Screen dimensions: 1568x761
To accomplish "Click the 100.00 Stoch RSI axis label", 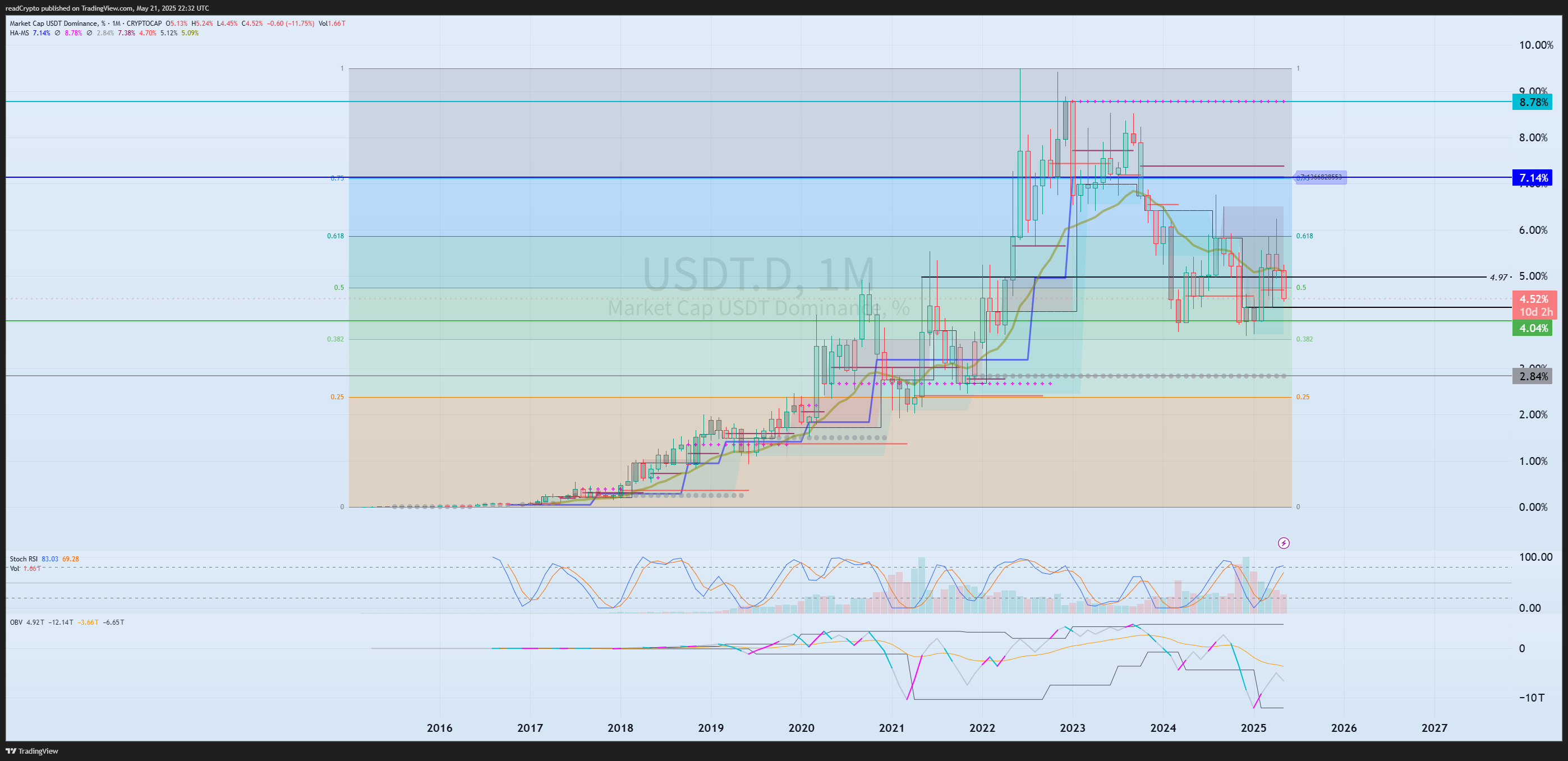I will coord(1535,557).
